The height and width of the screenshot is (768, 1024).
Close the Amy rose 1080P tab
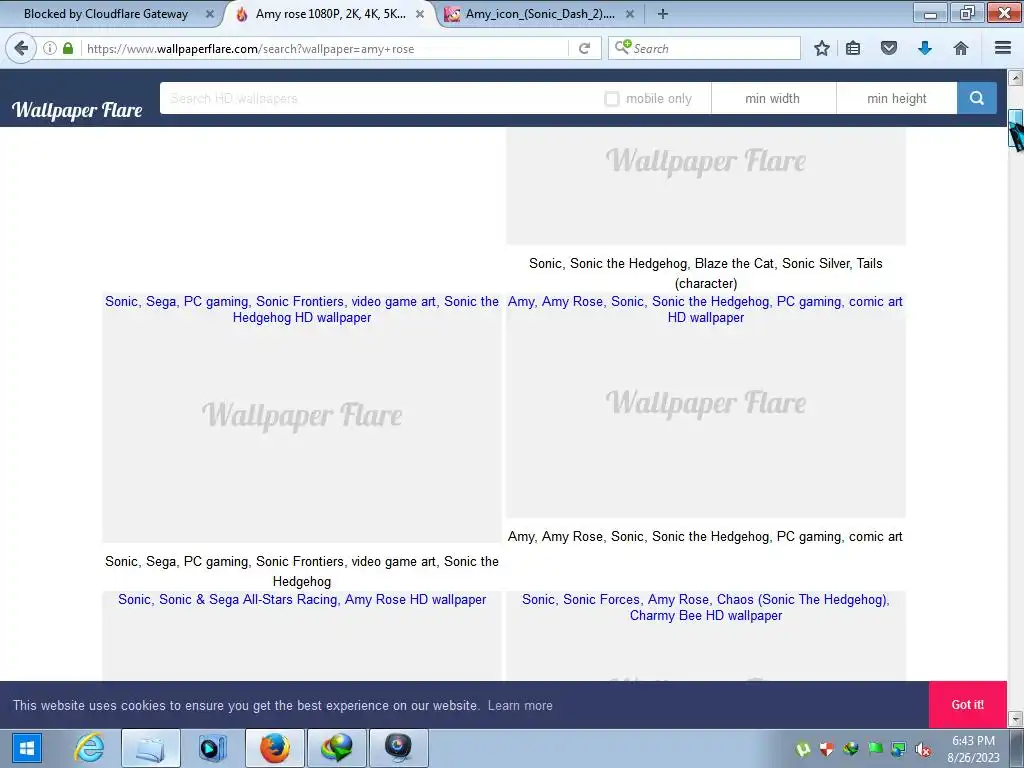point(420,14)
